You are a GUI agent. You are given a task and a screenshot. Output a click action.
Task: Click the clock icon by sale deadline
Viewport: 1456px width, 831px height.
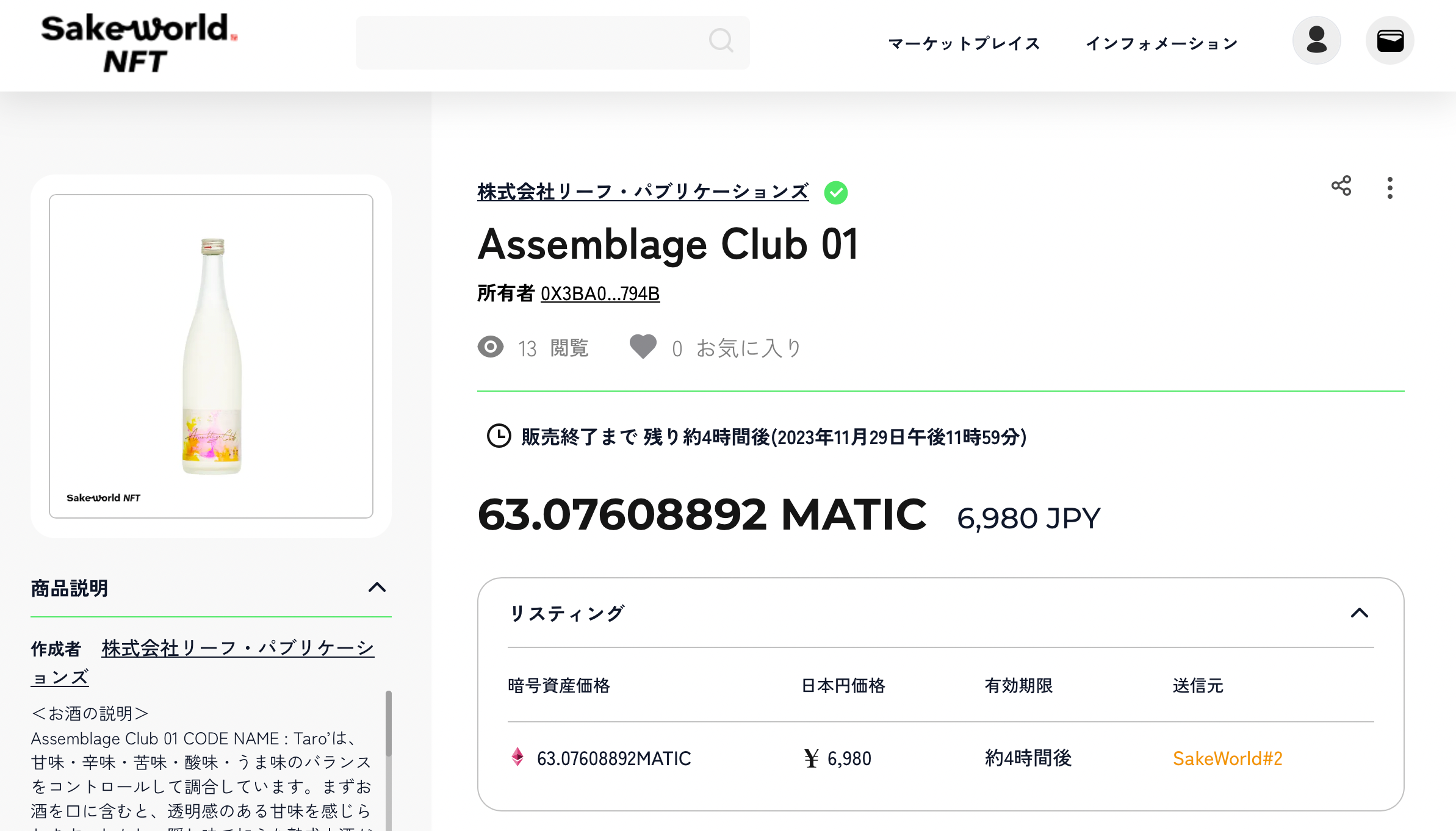pos(499,436)
